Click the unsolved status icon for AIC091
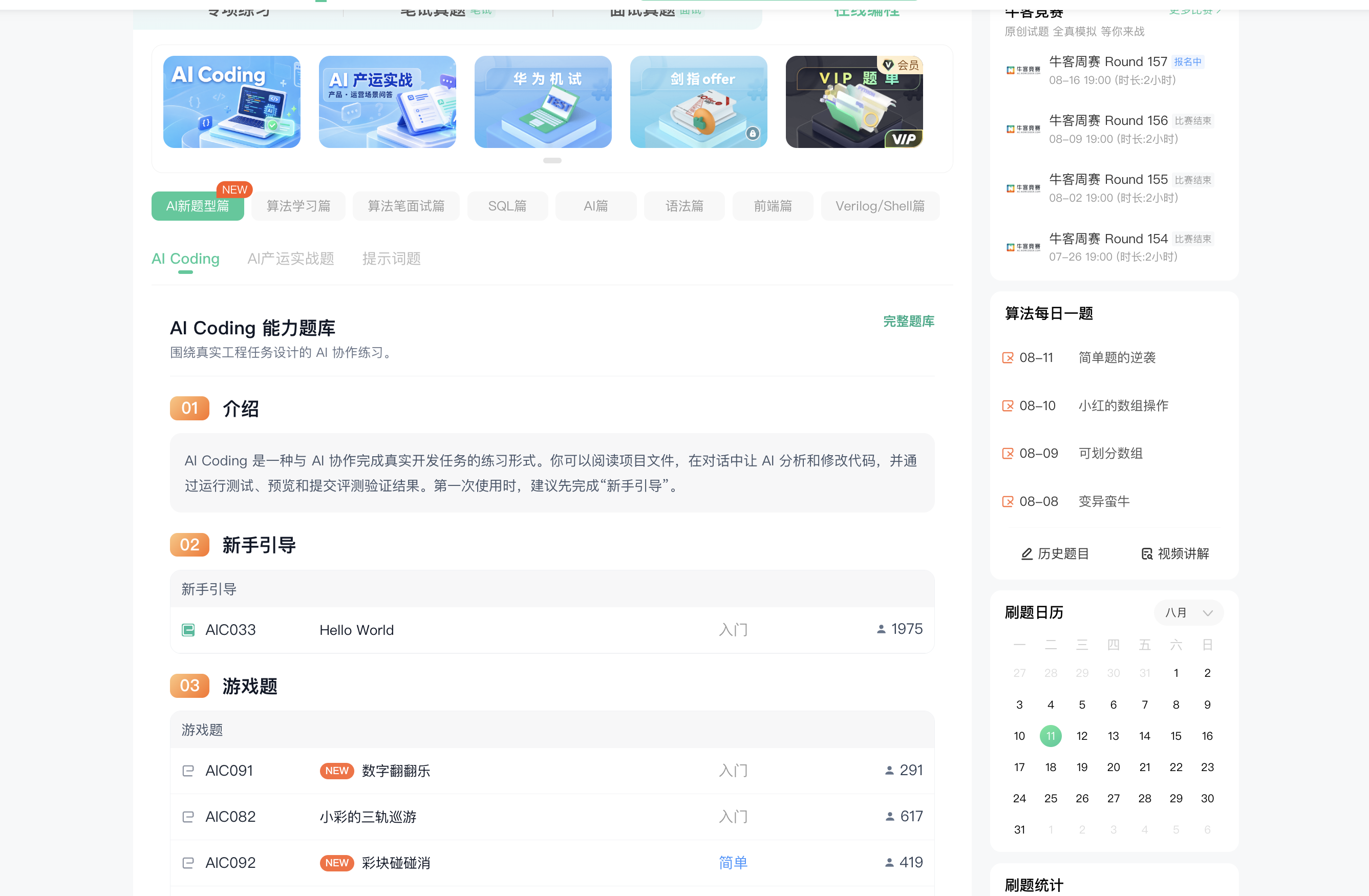The image size is (1369, 896). point(188,771)
